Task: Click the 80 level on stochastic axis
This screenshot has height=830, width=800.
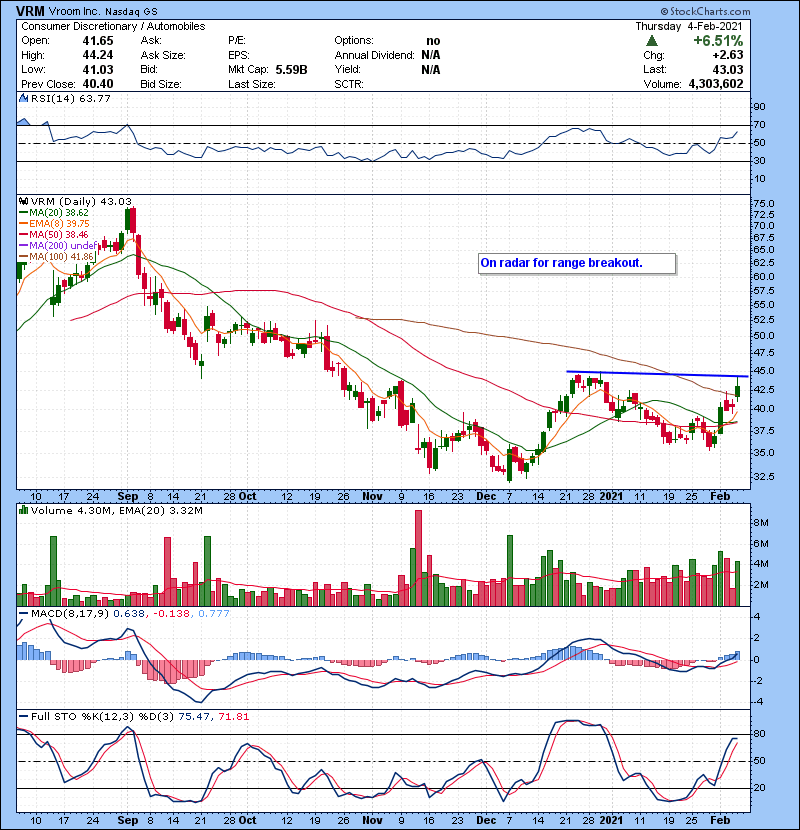Action: tap(759, 734)
